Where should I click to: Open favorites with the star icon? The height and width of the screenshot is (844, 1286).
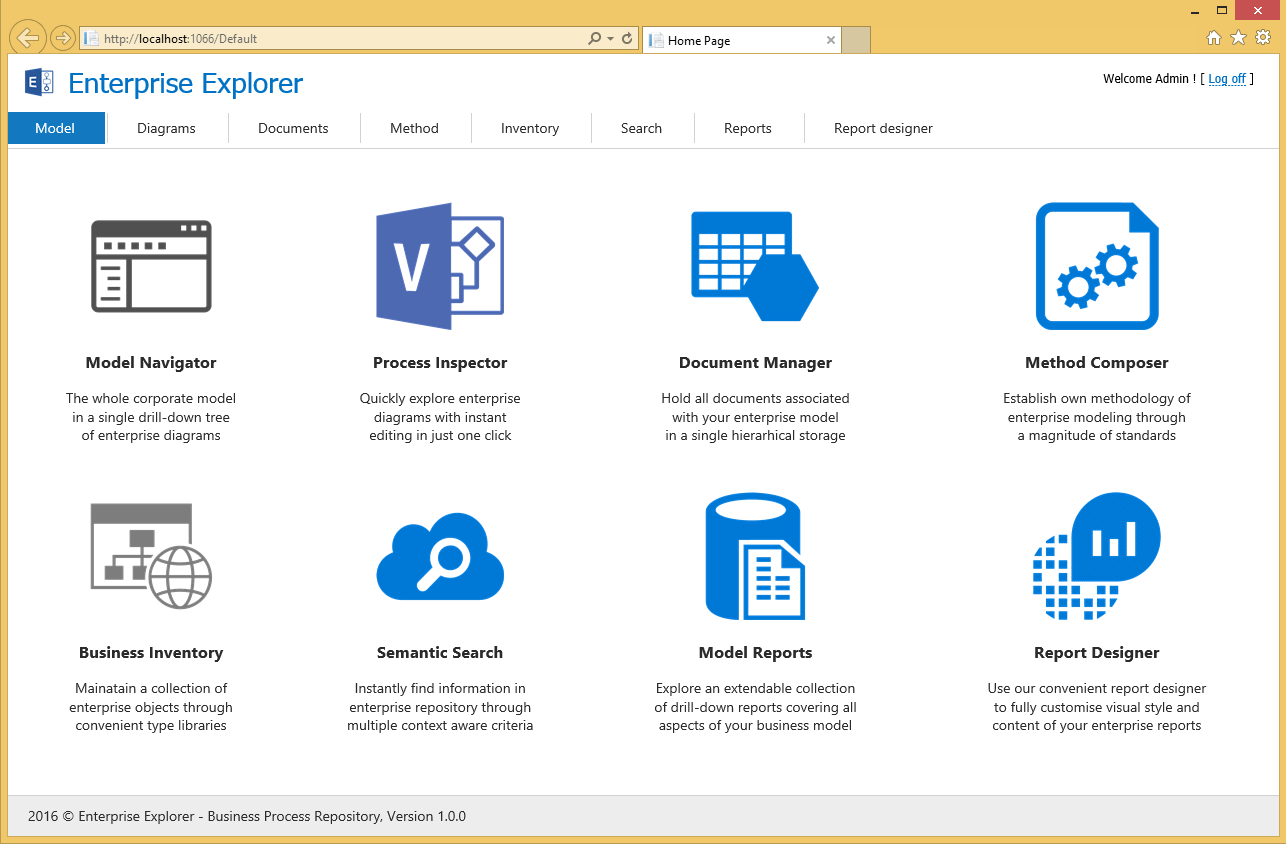tap(1238, 38)
